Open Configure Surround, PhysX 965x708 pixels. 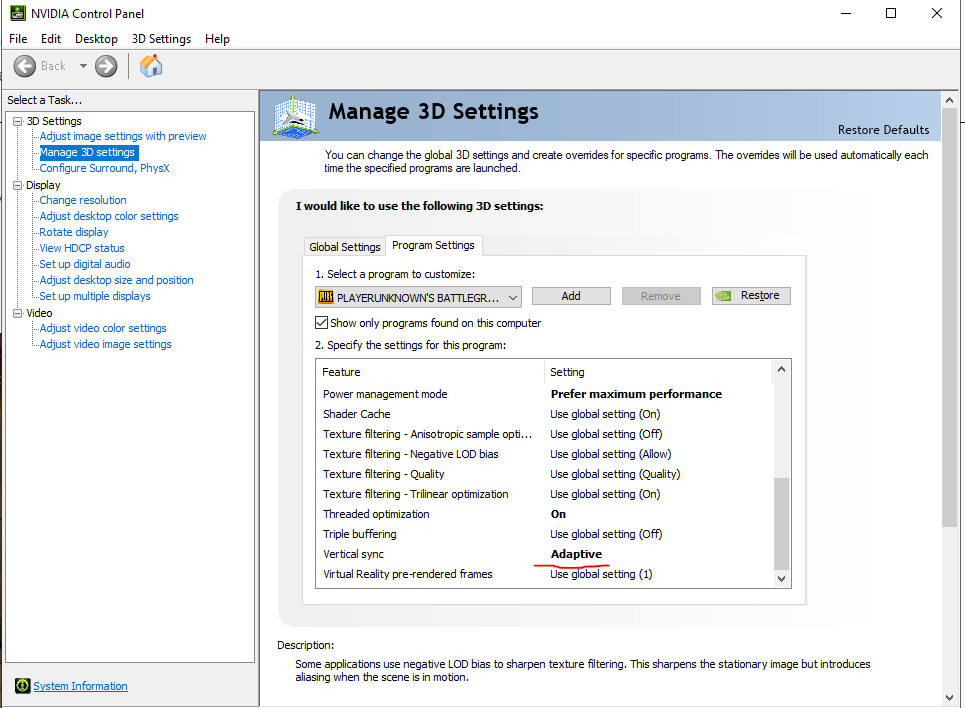coord(105,168)
